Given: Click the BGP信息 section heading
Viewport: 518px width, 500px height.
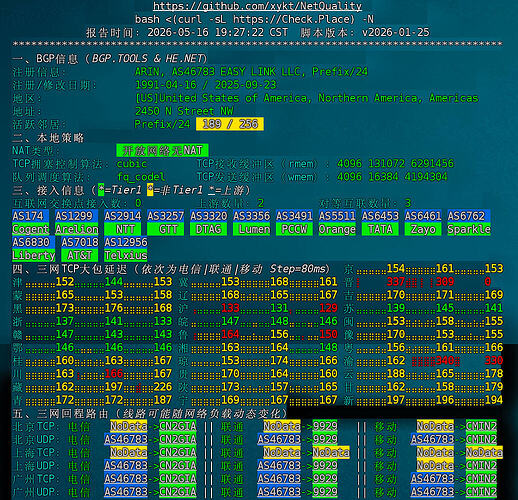Looking at the screenshot, I should [110, 59].
